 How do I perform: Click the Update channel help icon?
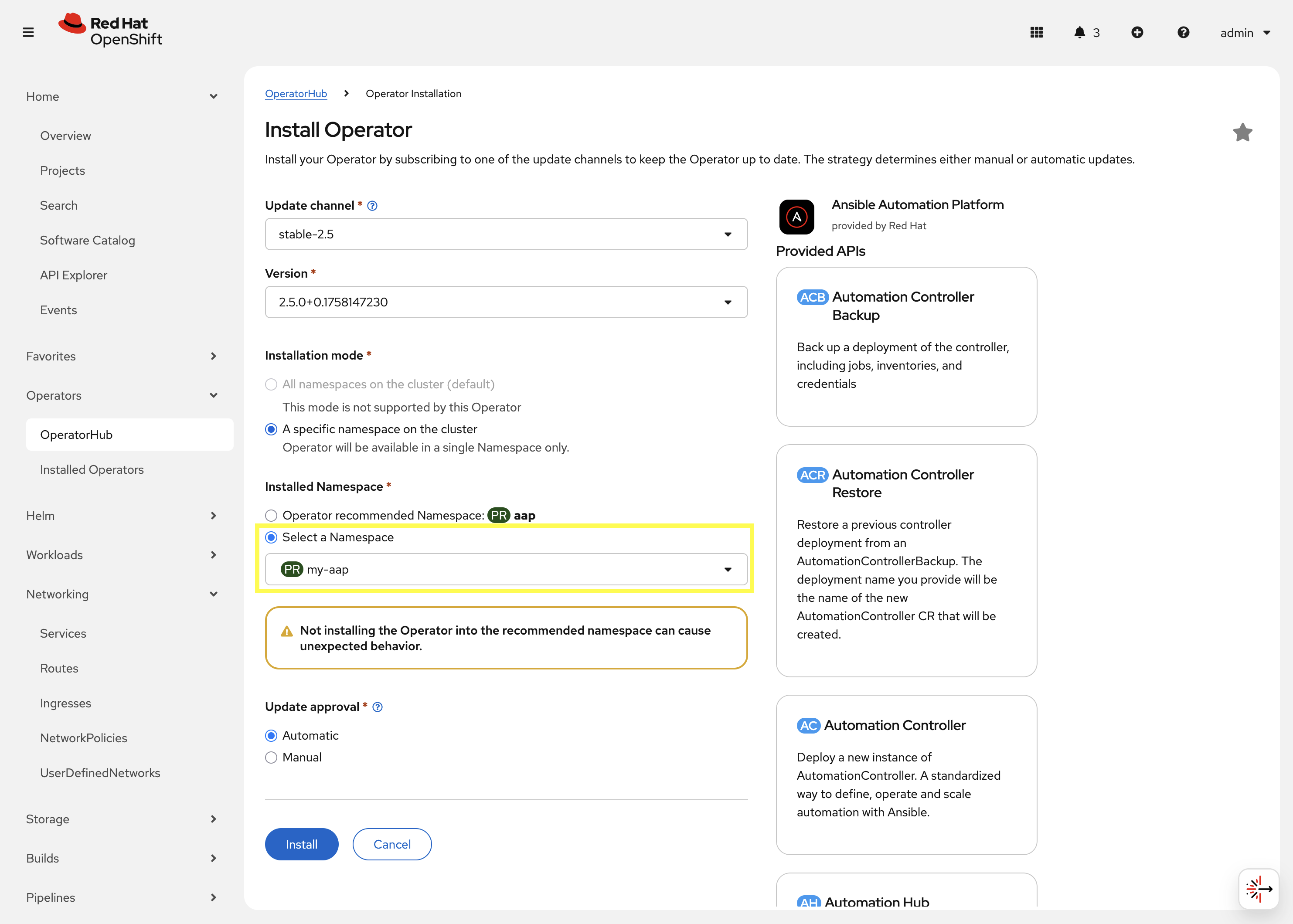coord(372,206)
